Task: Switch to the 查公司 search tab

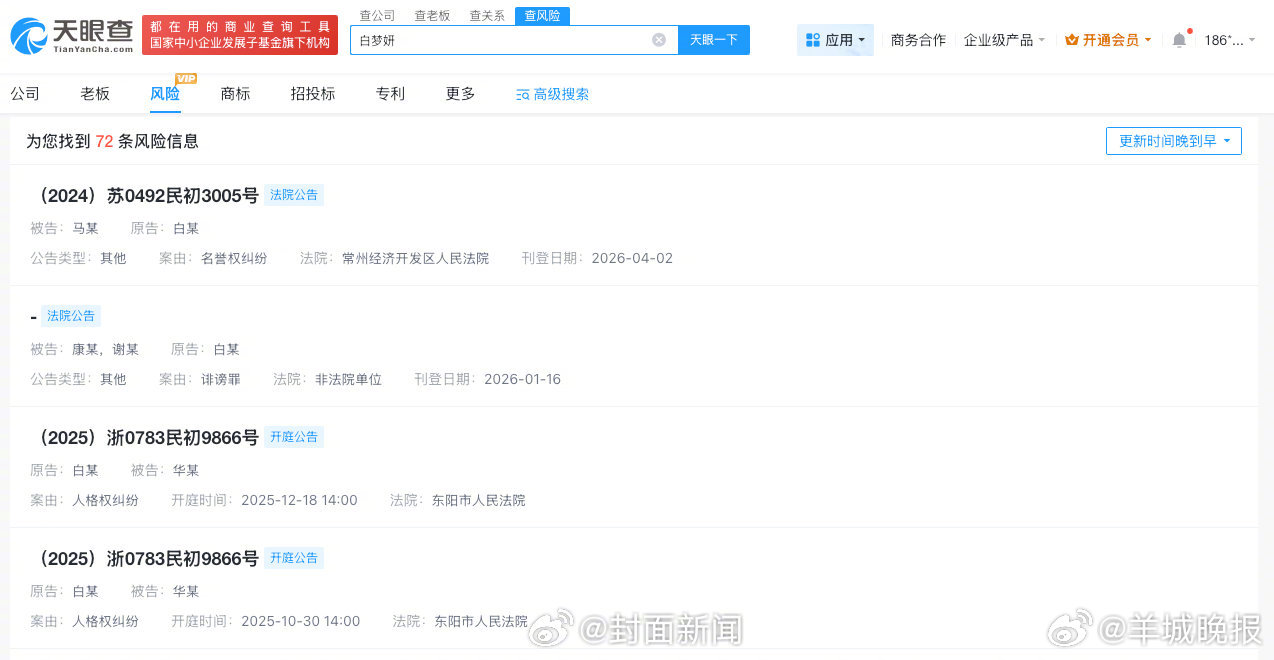Action: (377, 16)
